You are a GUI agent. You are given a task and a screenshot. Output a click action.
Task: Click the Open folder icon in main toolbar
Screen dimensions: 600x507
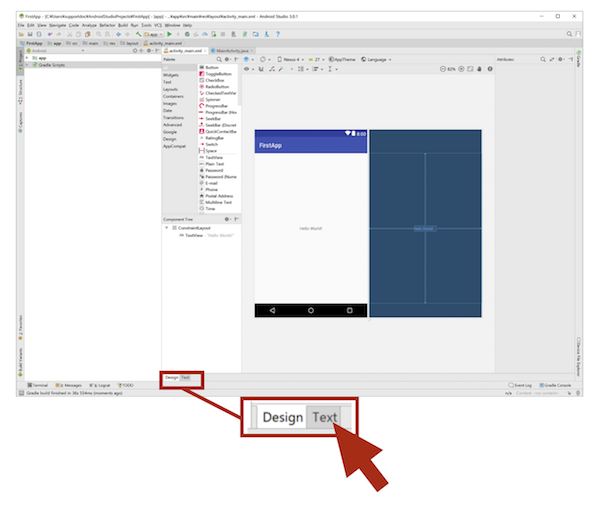(x=21, y=34)
